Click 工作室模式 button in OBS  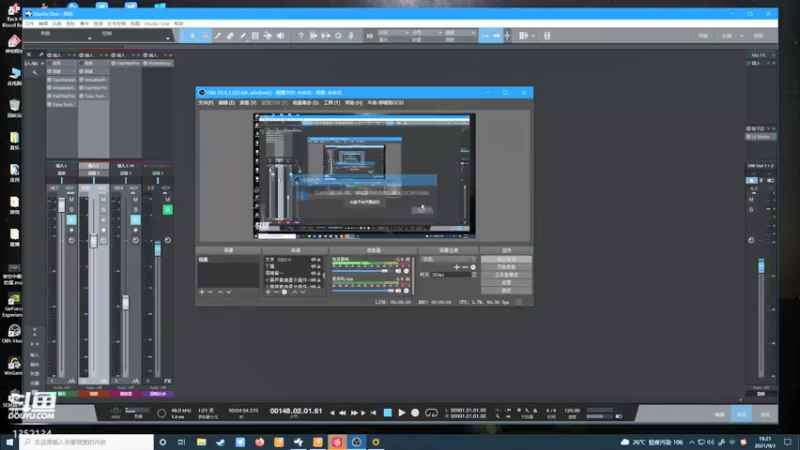506,274
